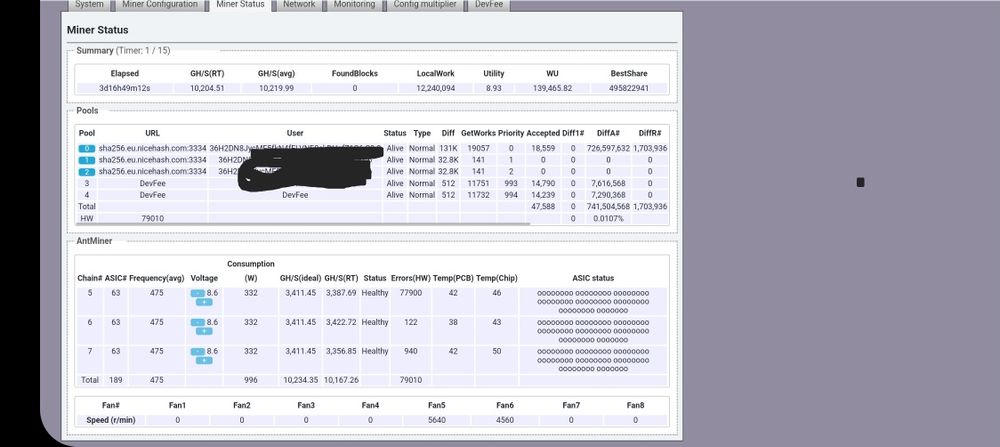
Task: Open the Miner Configuration tab
Action: coord(160,4)
